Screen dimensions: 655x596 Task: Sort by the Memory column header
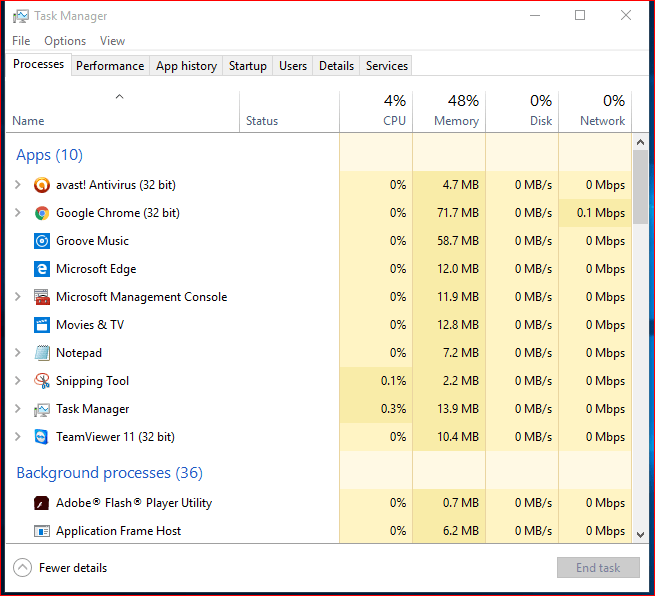pyautogui.click(x=449, y=112)
